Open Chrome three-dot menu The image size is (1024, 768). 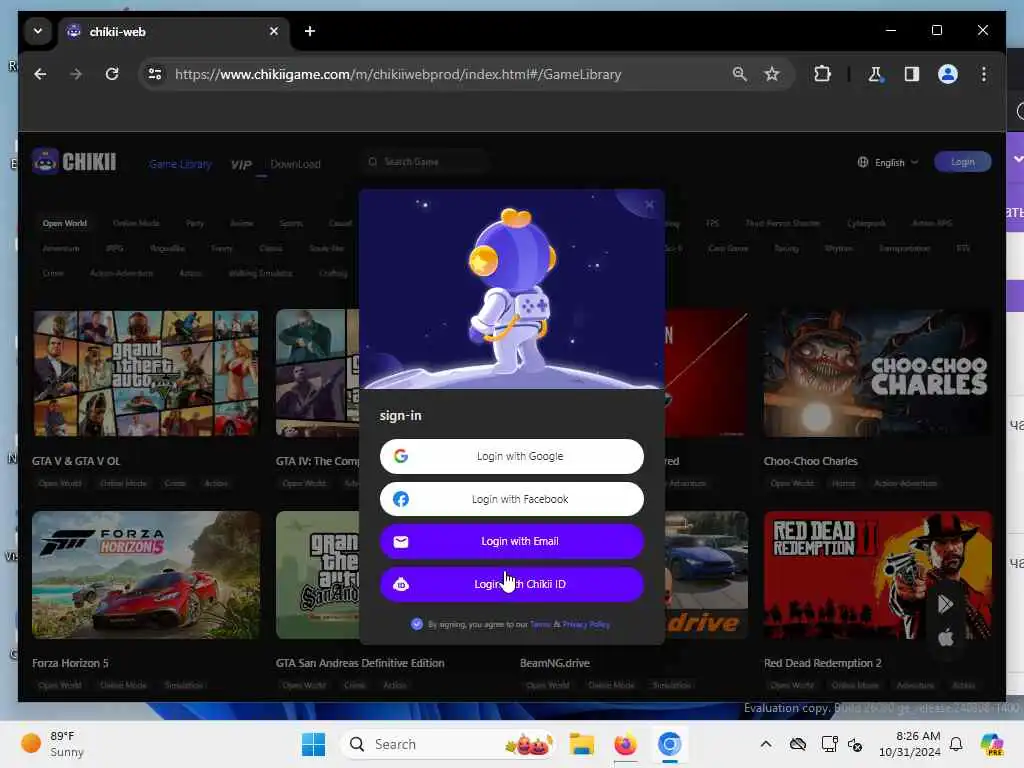pos(984,74)
